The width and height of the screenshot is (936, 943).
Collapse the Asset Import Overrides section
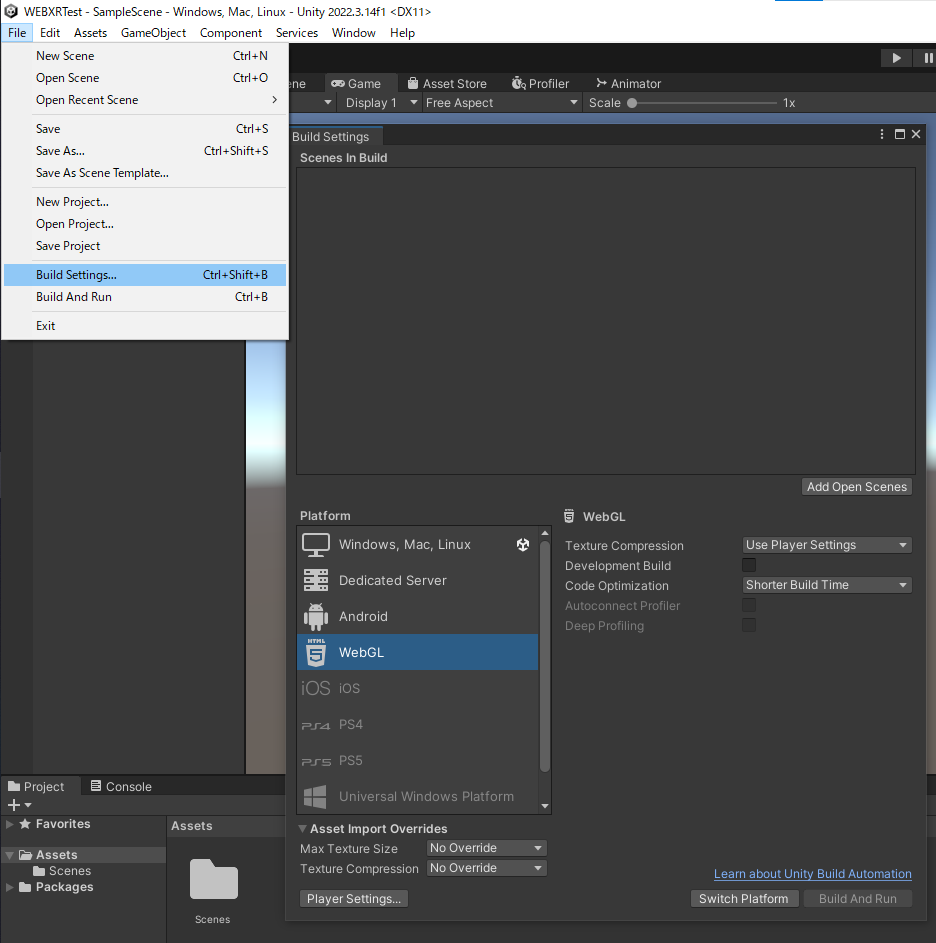pyautogui.click(x=303, y=829)
